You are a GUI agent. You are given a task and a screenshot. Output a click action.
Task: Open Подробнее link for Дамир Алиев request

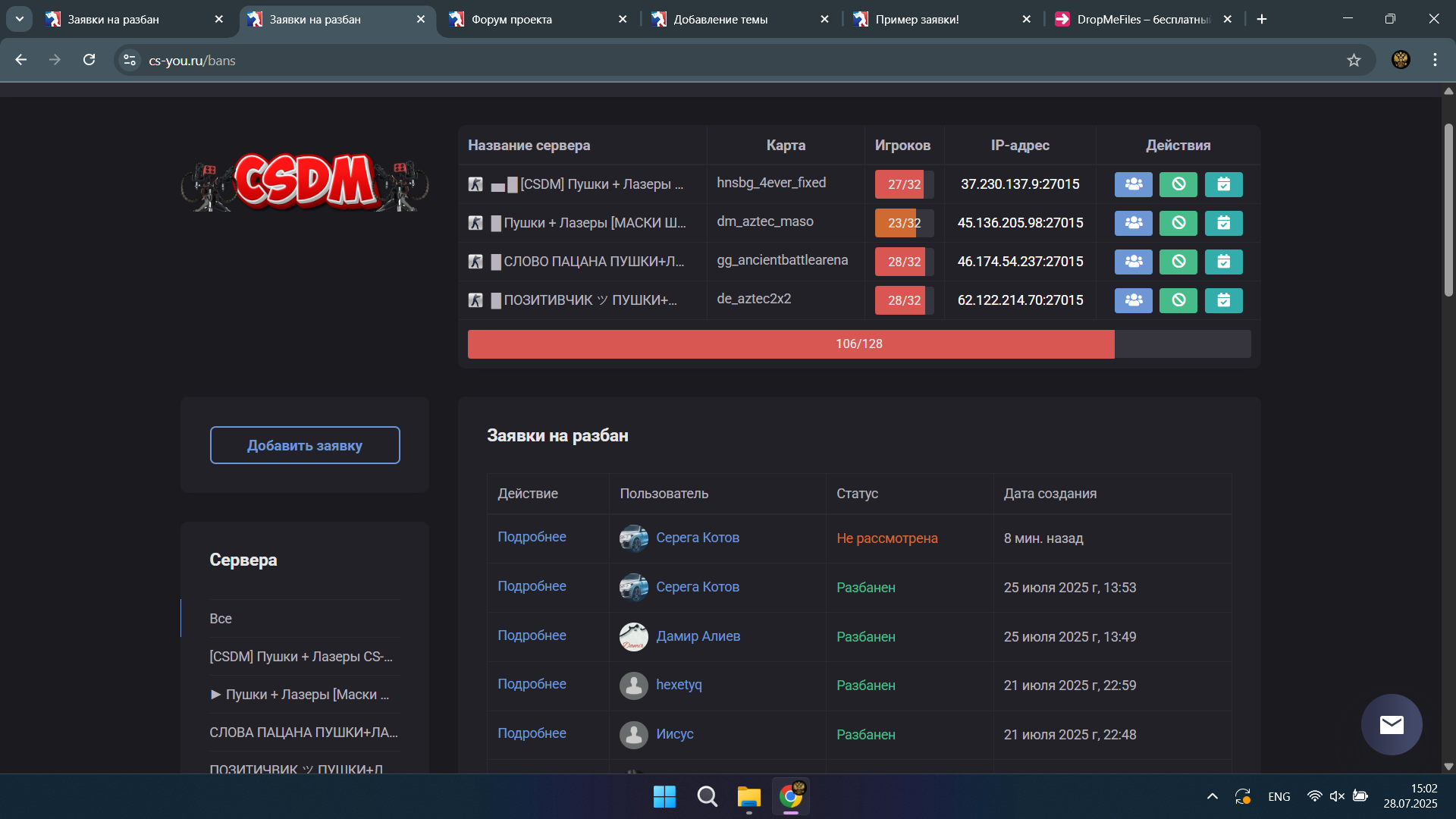tap(532, 635)
